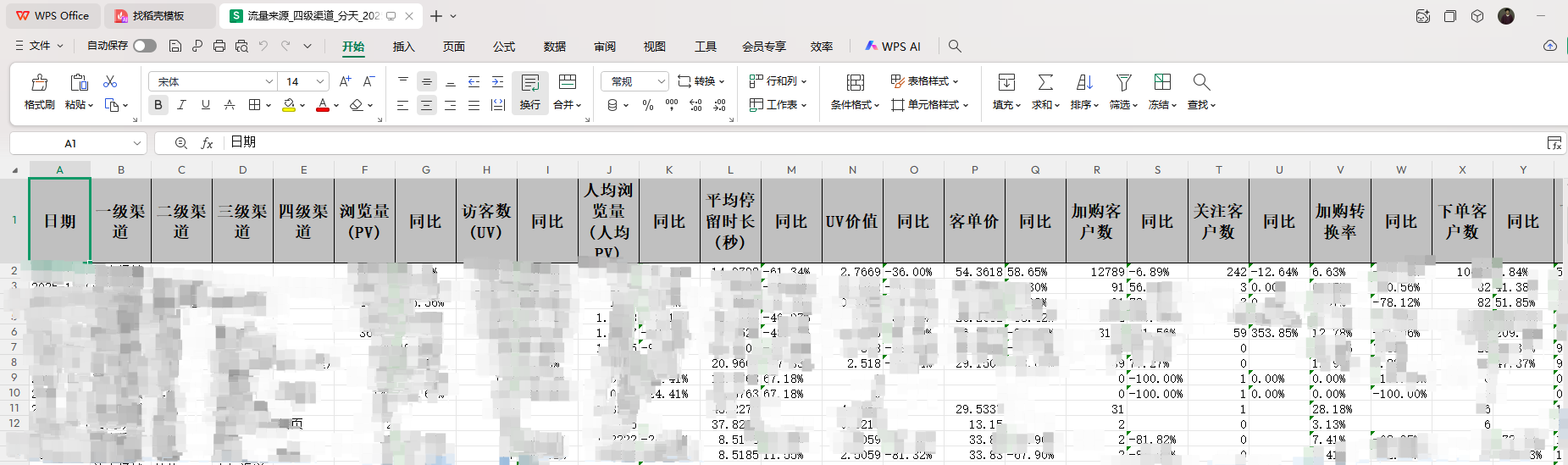Switch to the Formula (公式) tab
The image size is (1568, 465).
[504, 47]
